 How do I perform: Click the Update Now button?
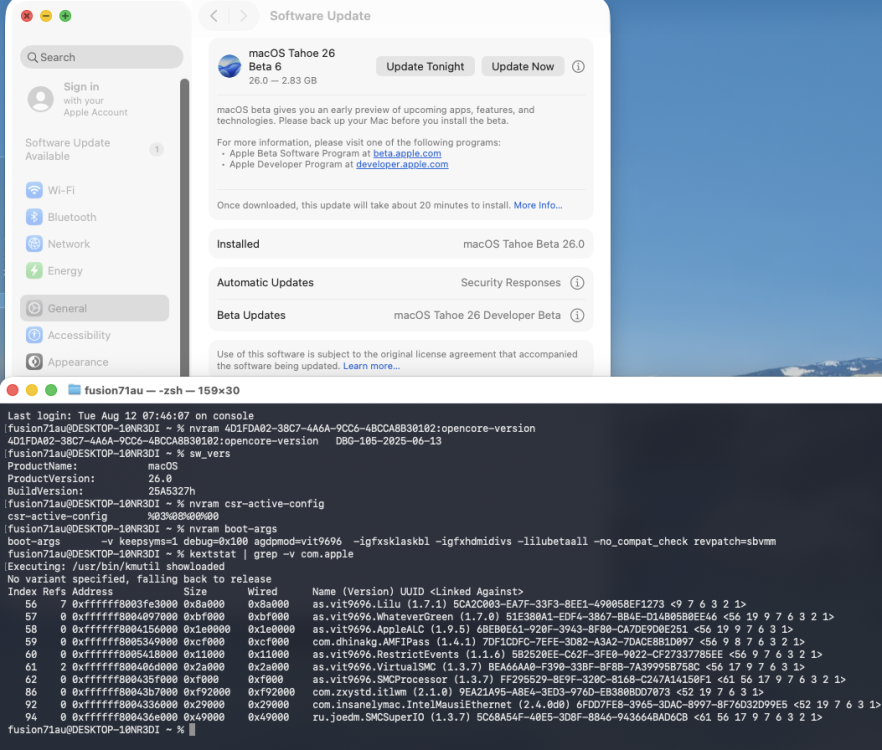coord(523,66)
